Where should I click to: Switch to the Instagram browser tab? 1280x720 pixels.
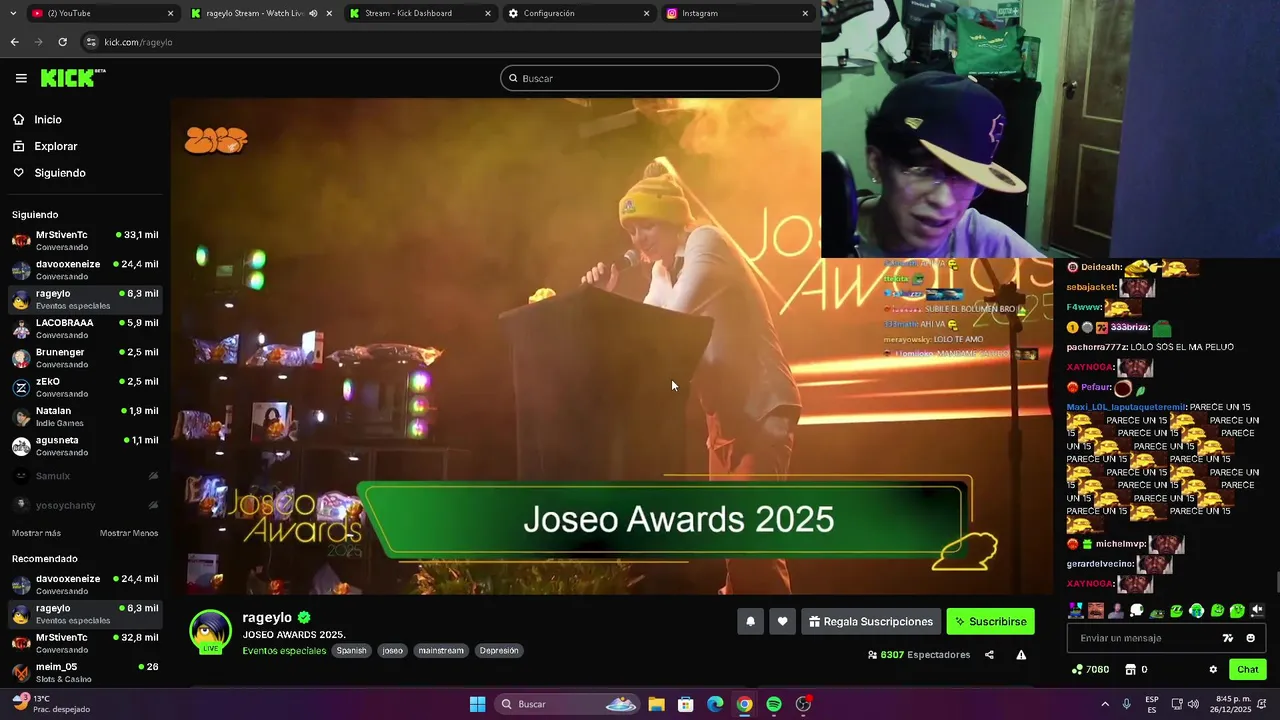738,13
